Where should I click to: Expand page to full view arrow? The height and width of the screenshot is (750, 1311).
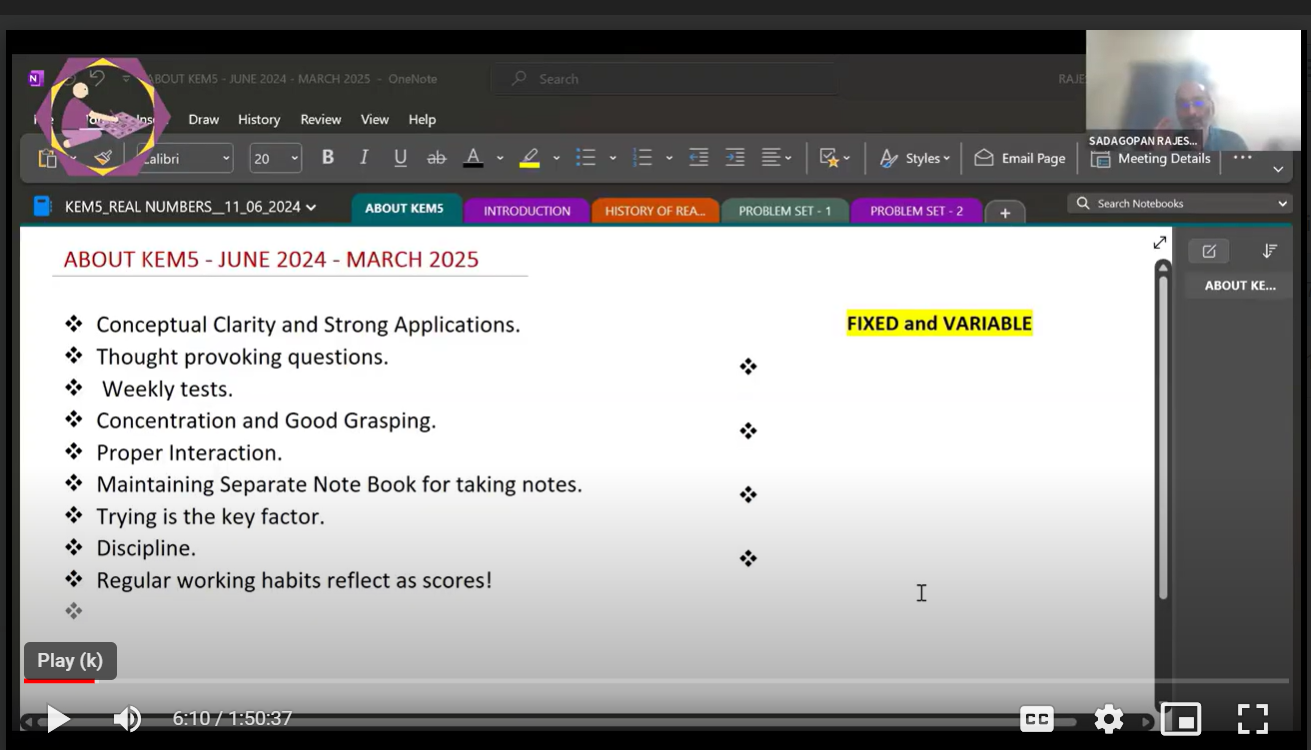pos(1160,243)
